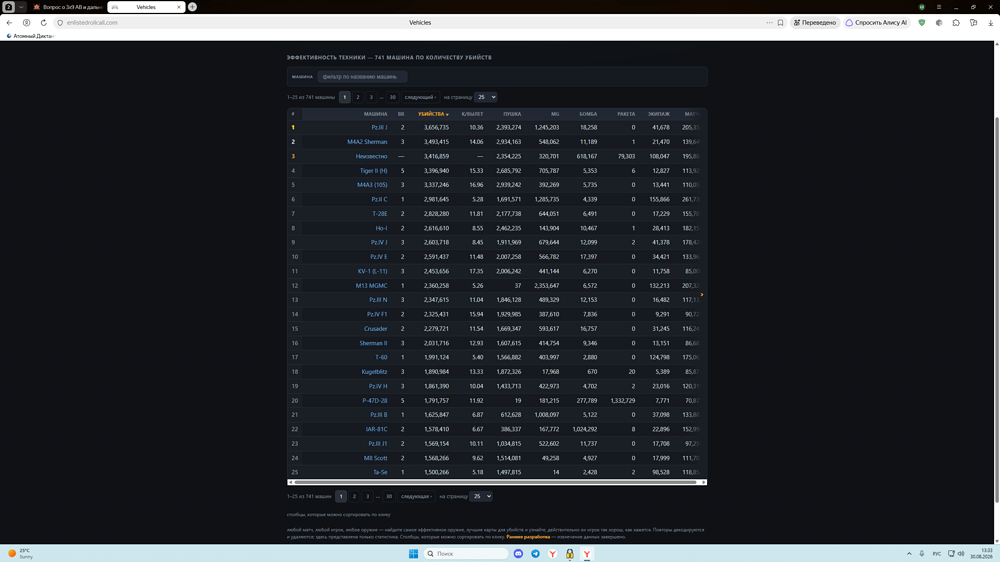Sort table by 'К/ВЫЛЕТ' column header

point(472,114)
